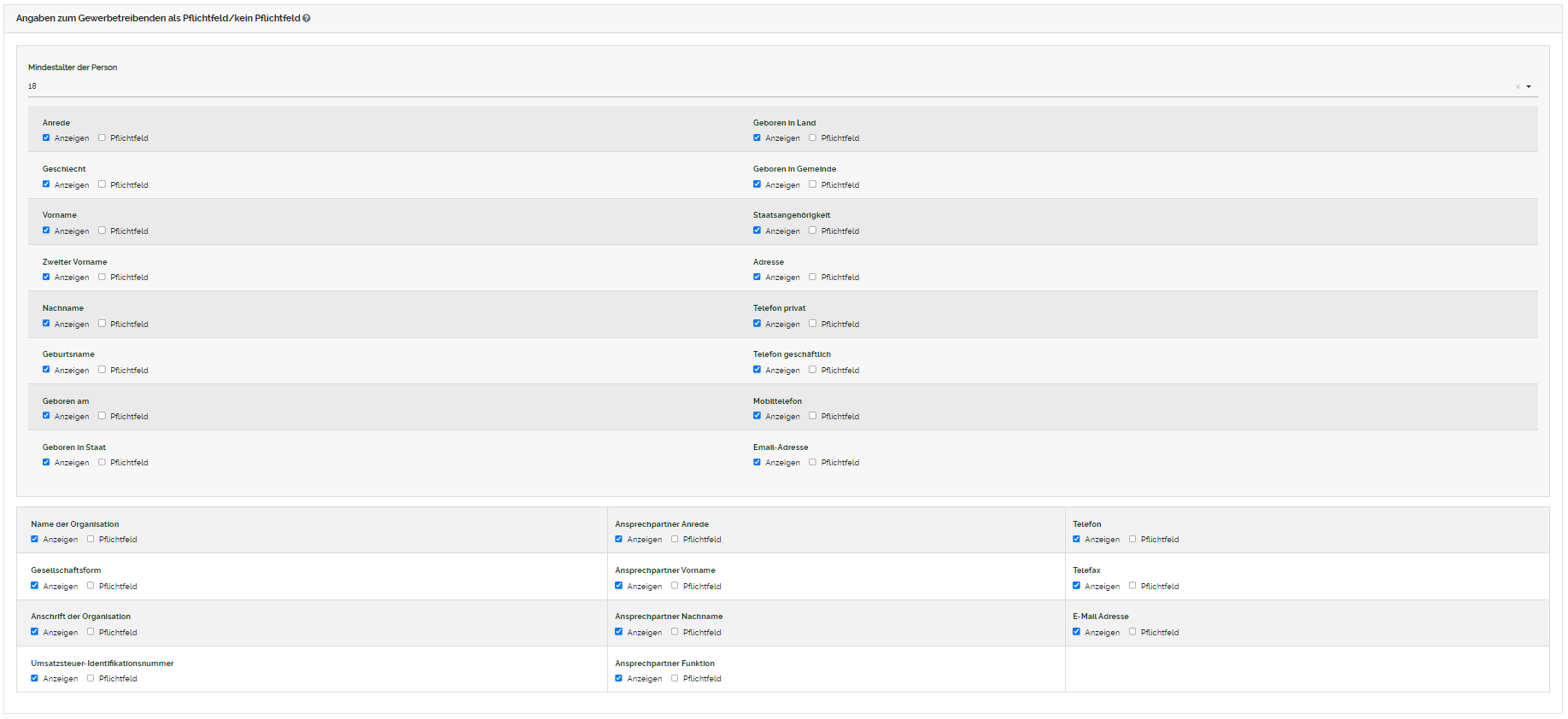The width and height of the screenshot is (1568, 719).
Task: Mark Nachname as Pflichtfeld
Action: point(102,324)
